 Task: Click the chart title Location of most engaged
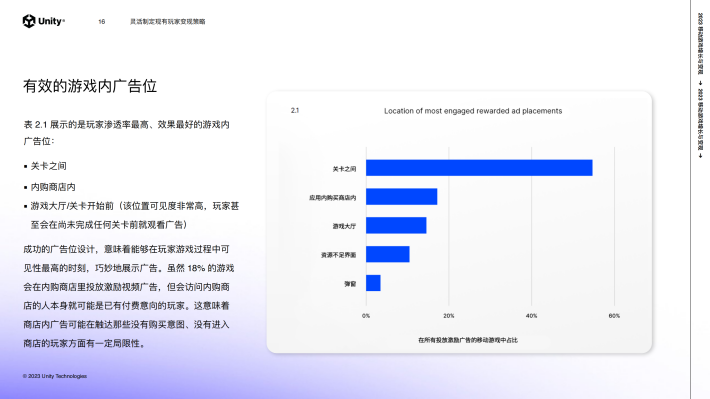tap(473, 111)
